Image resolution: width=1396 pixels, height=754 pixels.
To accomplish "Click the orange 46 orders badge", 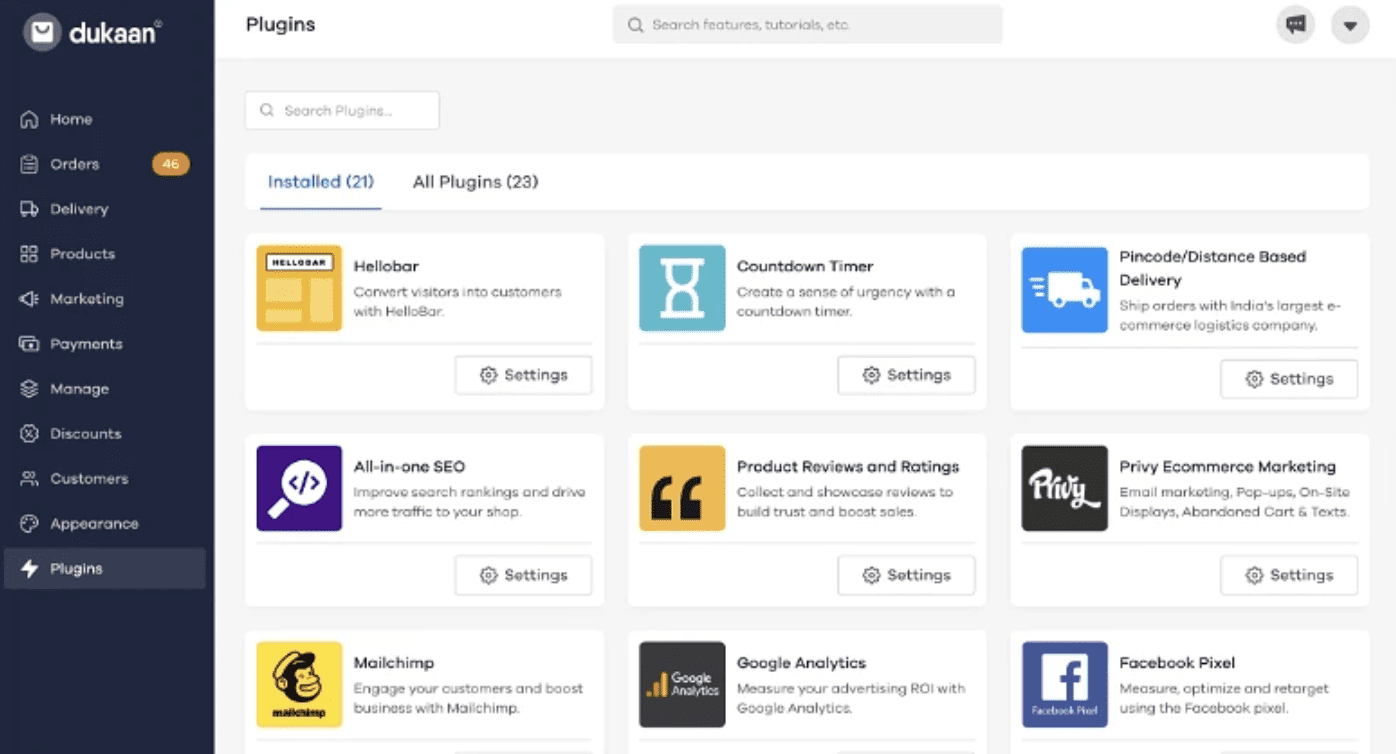I will tap(170, 164).
